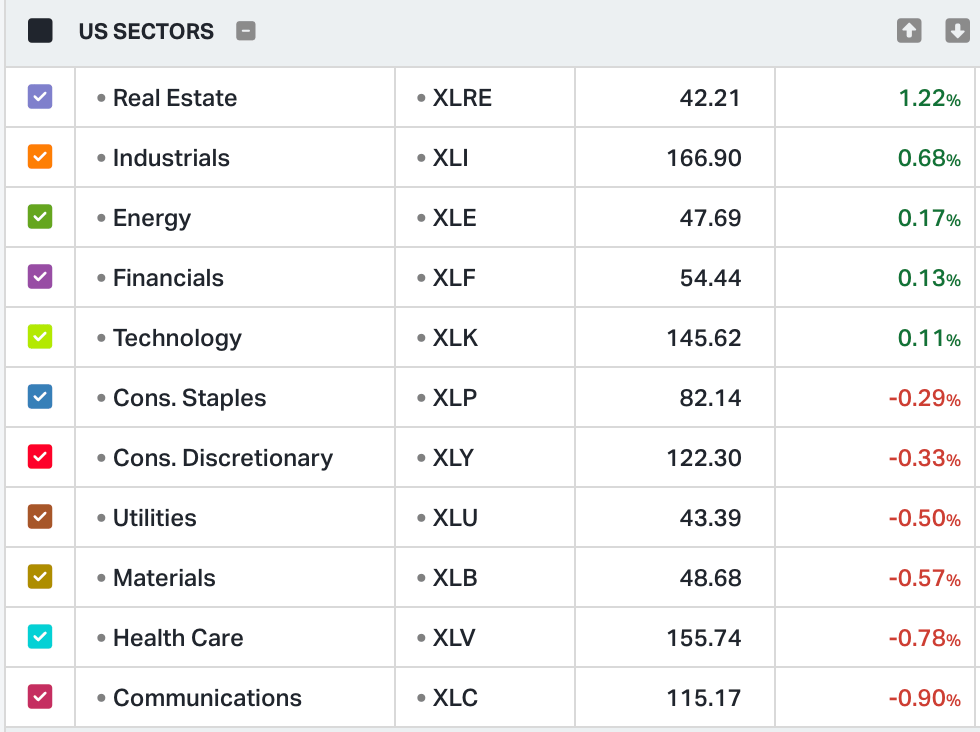Click the Communications sector row label

click(207, 698)
